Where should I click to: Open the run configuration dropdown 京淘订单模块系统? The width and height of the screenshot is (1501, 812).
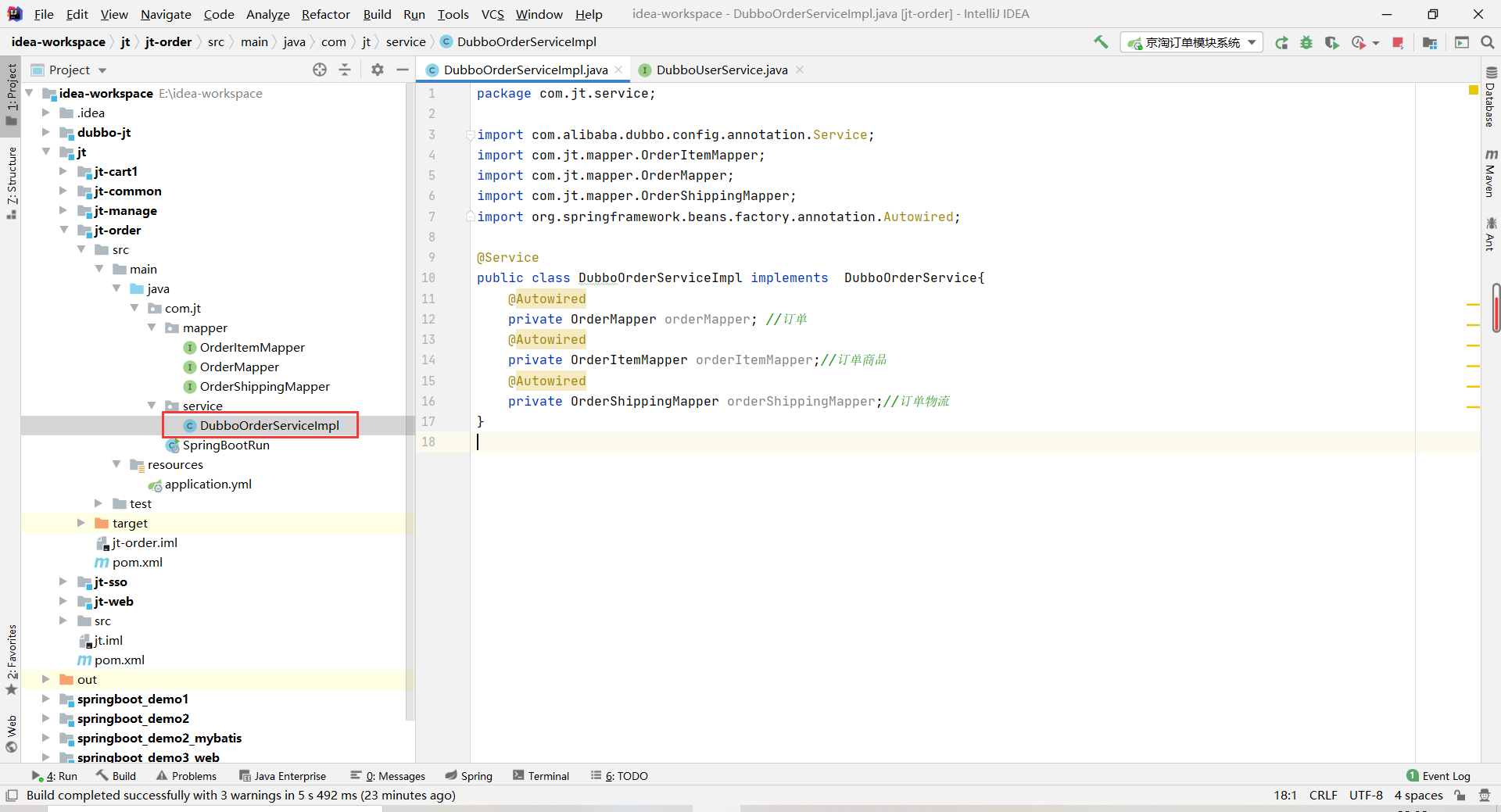[1191, 43]
